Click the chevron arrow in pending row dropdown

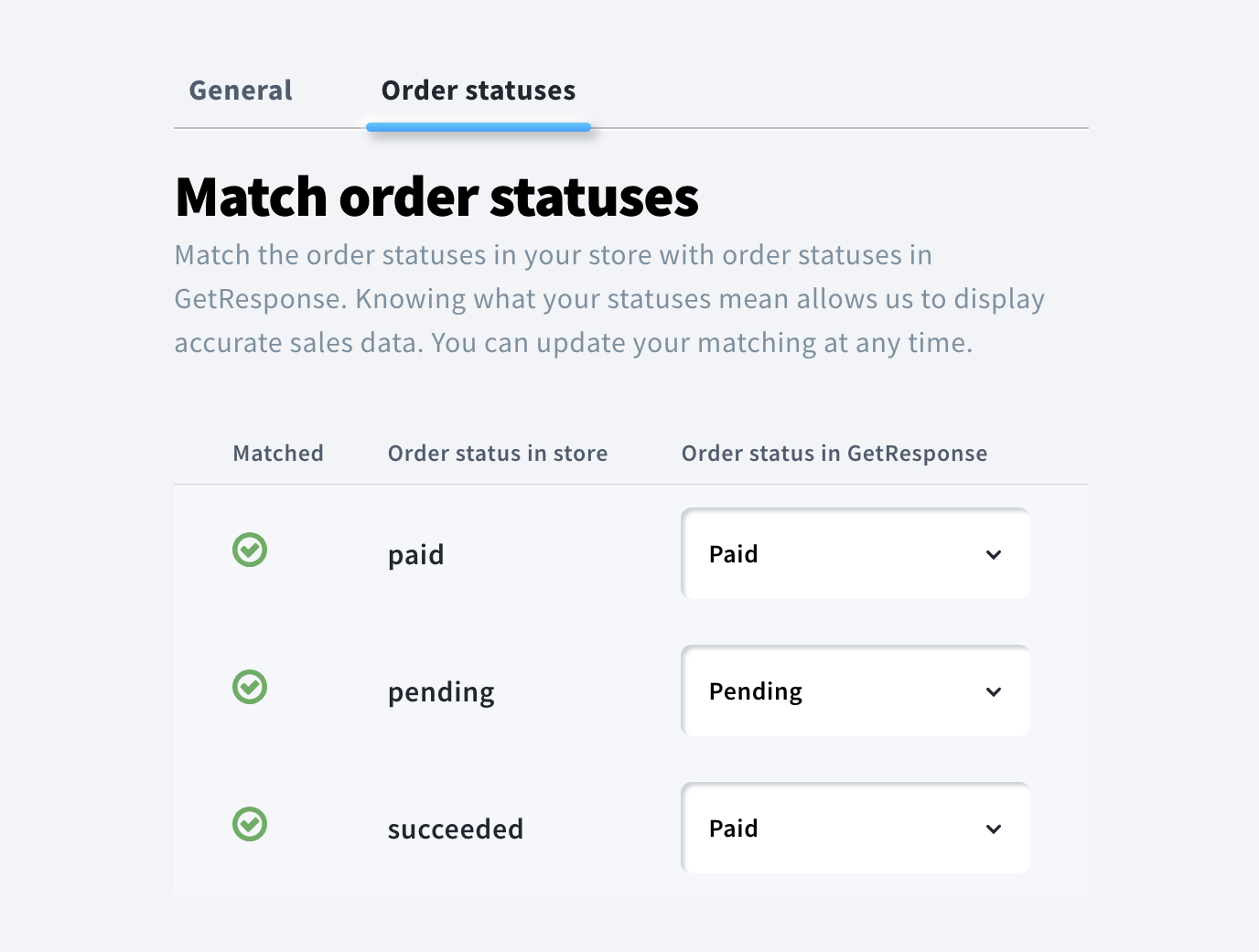(994, 692)
